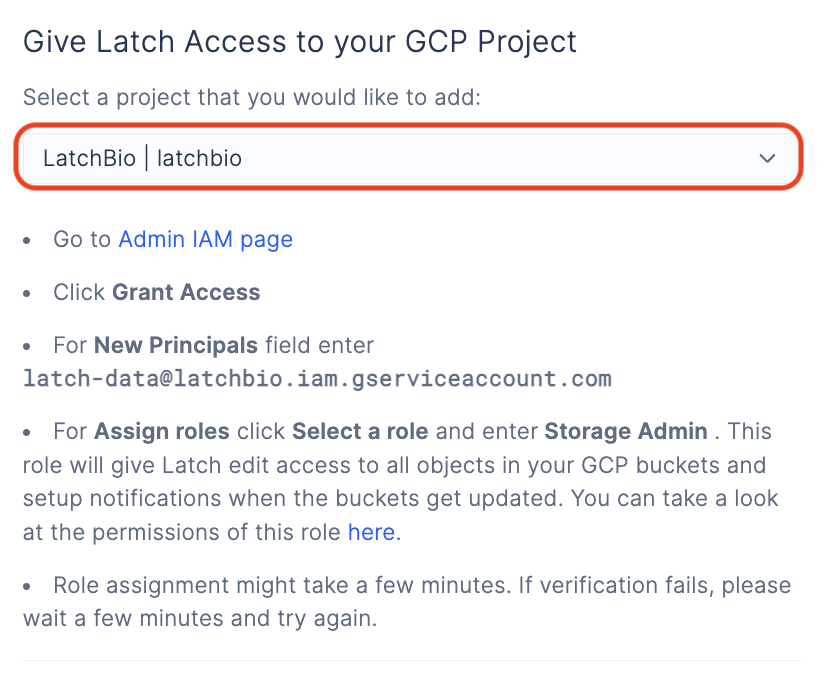Click the bold 'Assign roles' text
This screenshot has width=832, height=680.
162,431
